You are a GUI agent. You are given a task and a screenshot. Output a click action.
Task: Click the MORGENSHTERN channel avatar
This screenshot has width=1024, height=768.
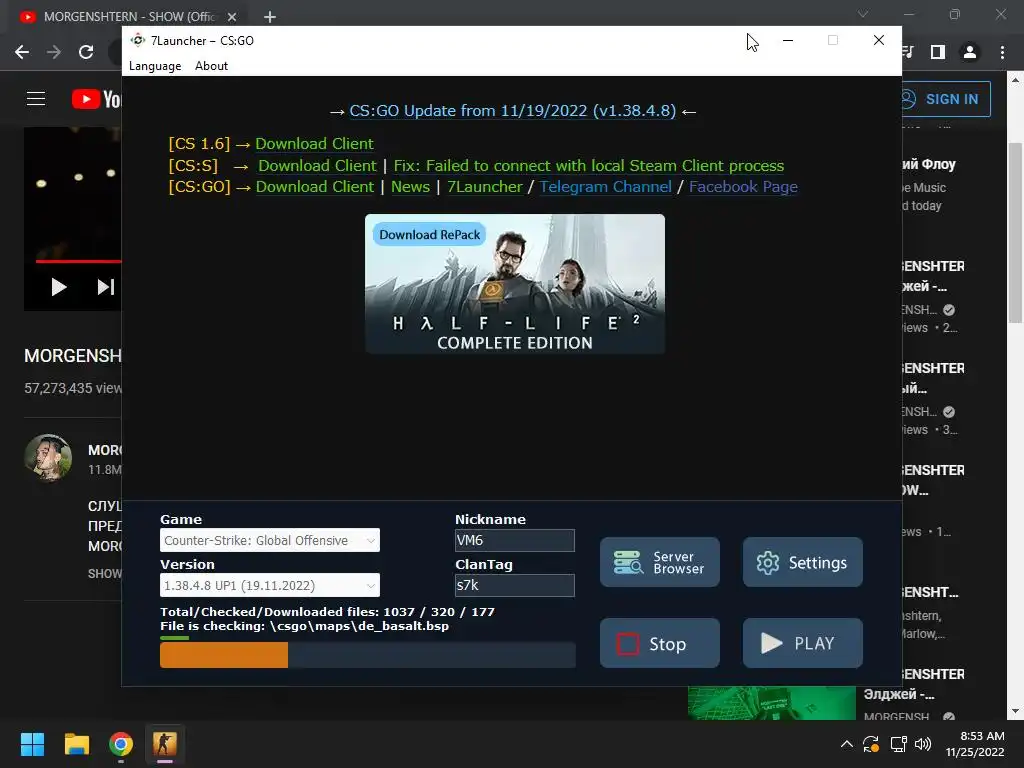pyautogui.click(x=48, y=457)
